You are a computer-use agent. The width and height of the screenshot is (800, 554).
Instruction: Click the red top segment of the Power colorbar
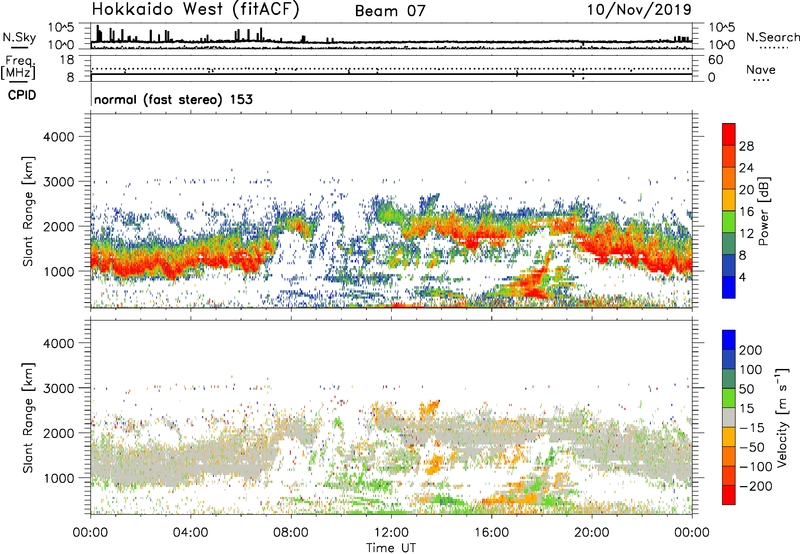pos(729,134)
